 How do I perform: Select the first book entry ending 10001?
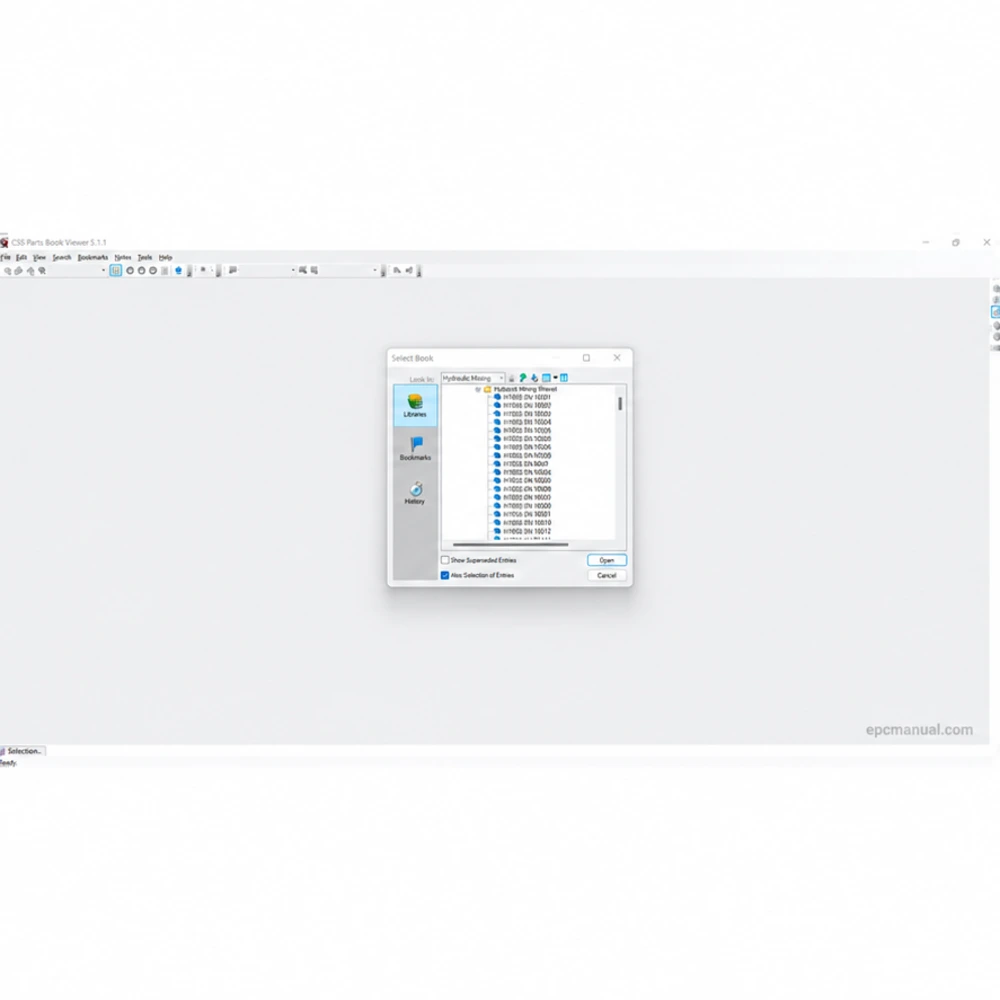pos(527,397)
